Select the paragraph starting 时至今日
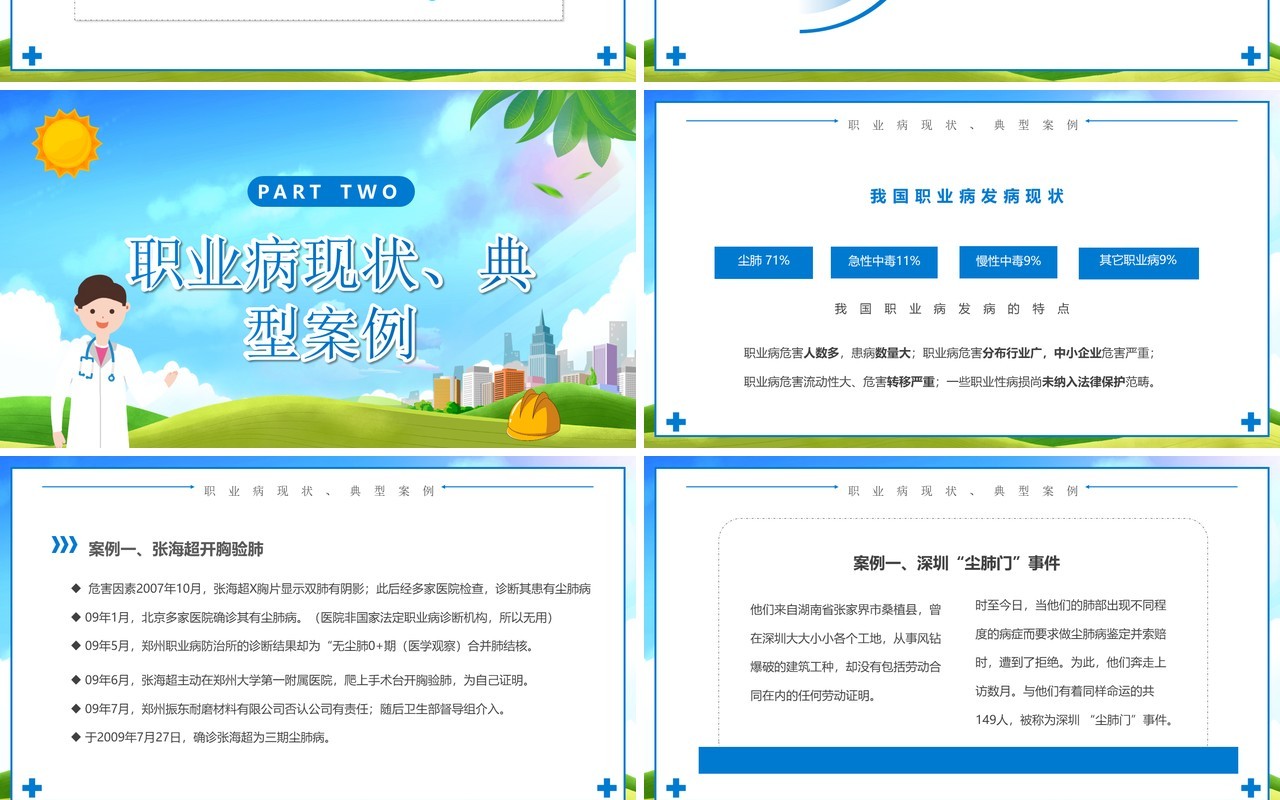Viewport: 1280px width, 800px height. pos(1074,662)
